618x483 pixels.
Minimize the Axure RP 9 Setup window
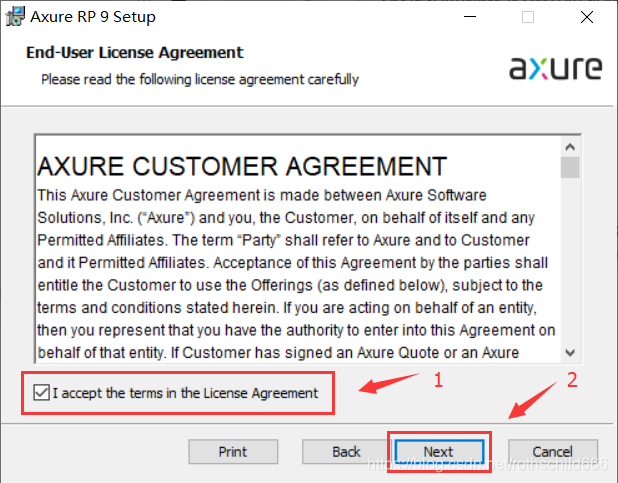coord(468,17)
